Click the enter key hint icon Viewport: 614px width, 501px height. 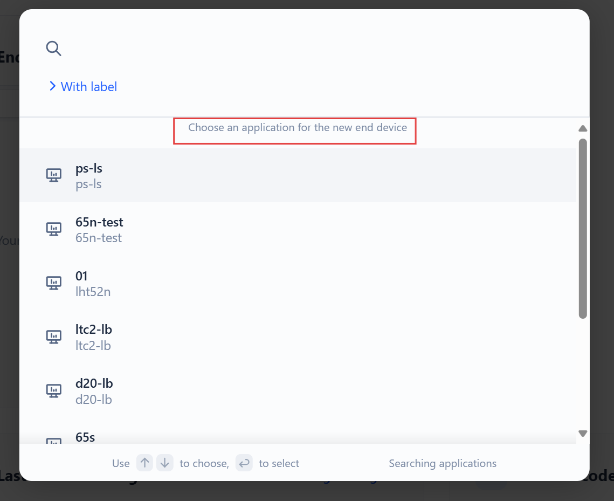pyautogui.click(x=244, y=463)
